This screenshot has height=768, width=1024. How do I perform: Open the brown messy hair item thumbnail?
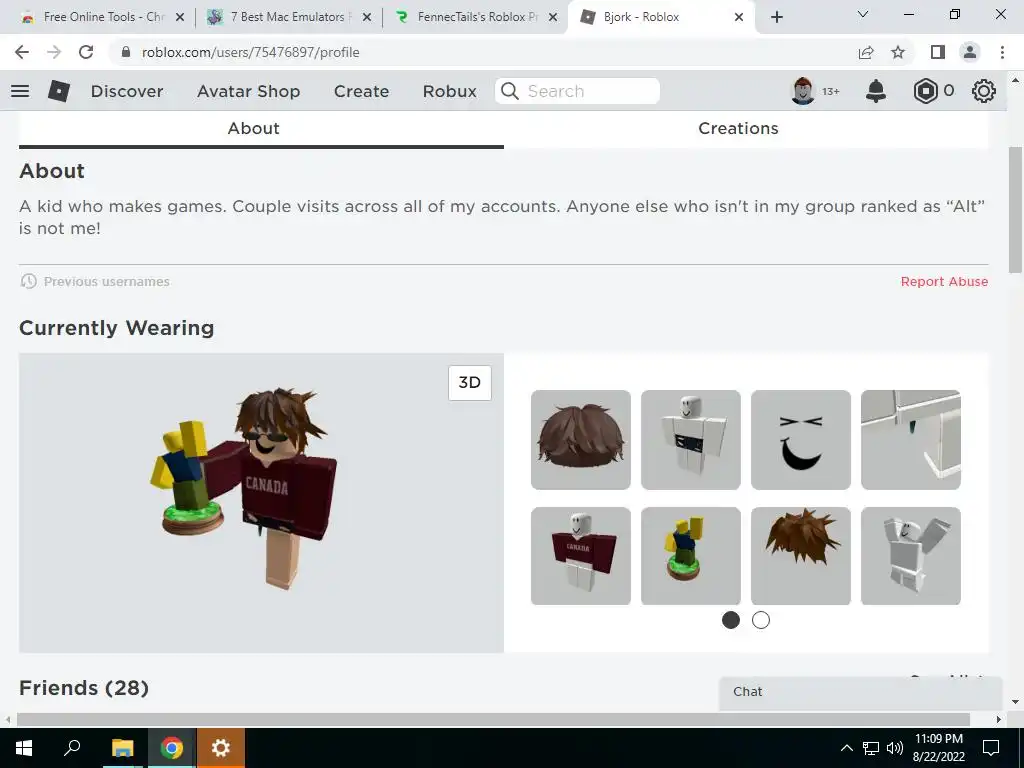[581, 440]
